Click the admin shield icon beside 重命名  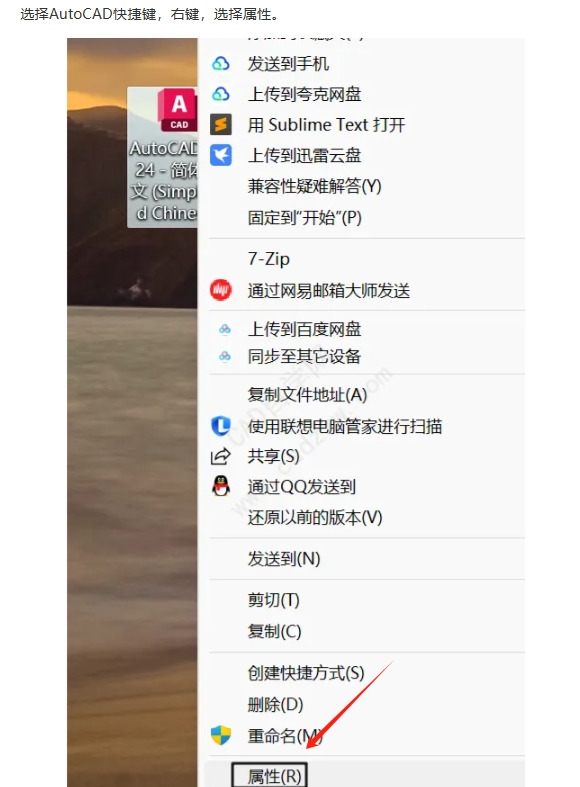[221, 735]
